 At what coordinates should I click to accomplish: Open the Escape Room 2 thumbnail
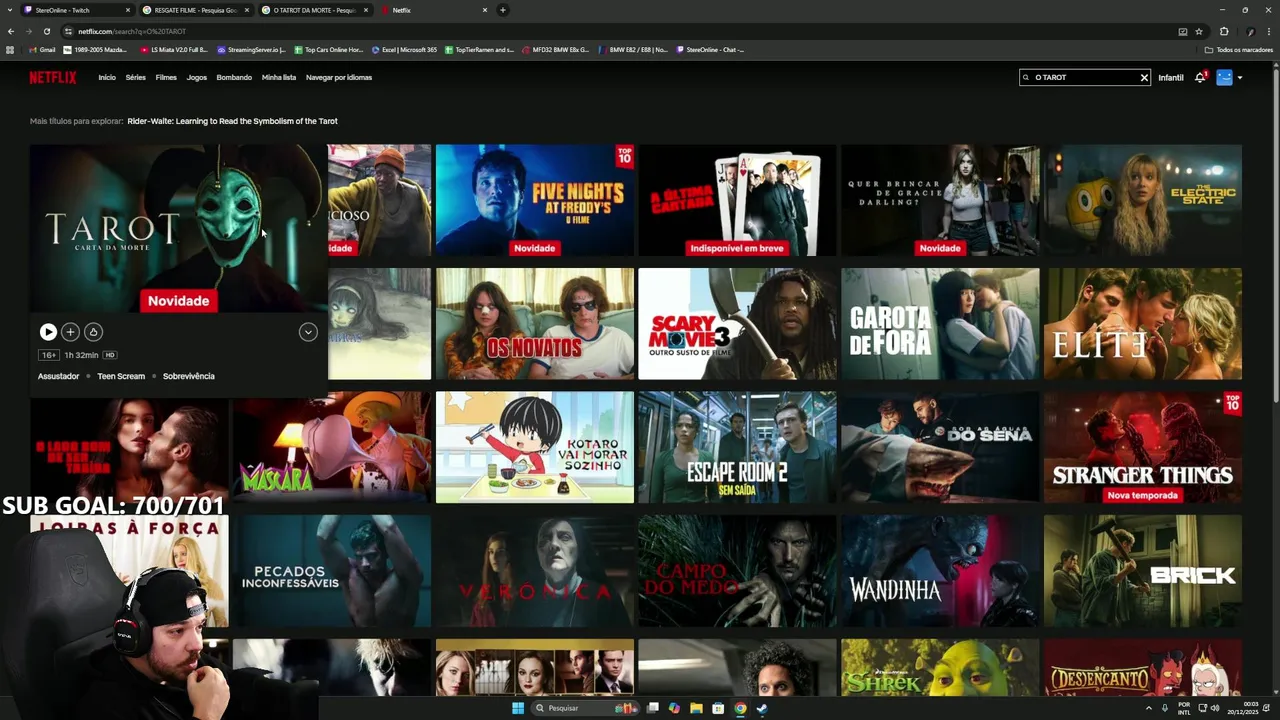click(737, 447)
